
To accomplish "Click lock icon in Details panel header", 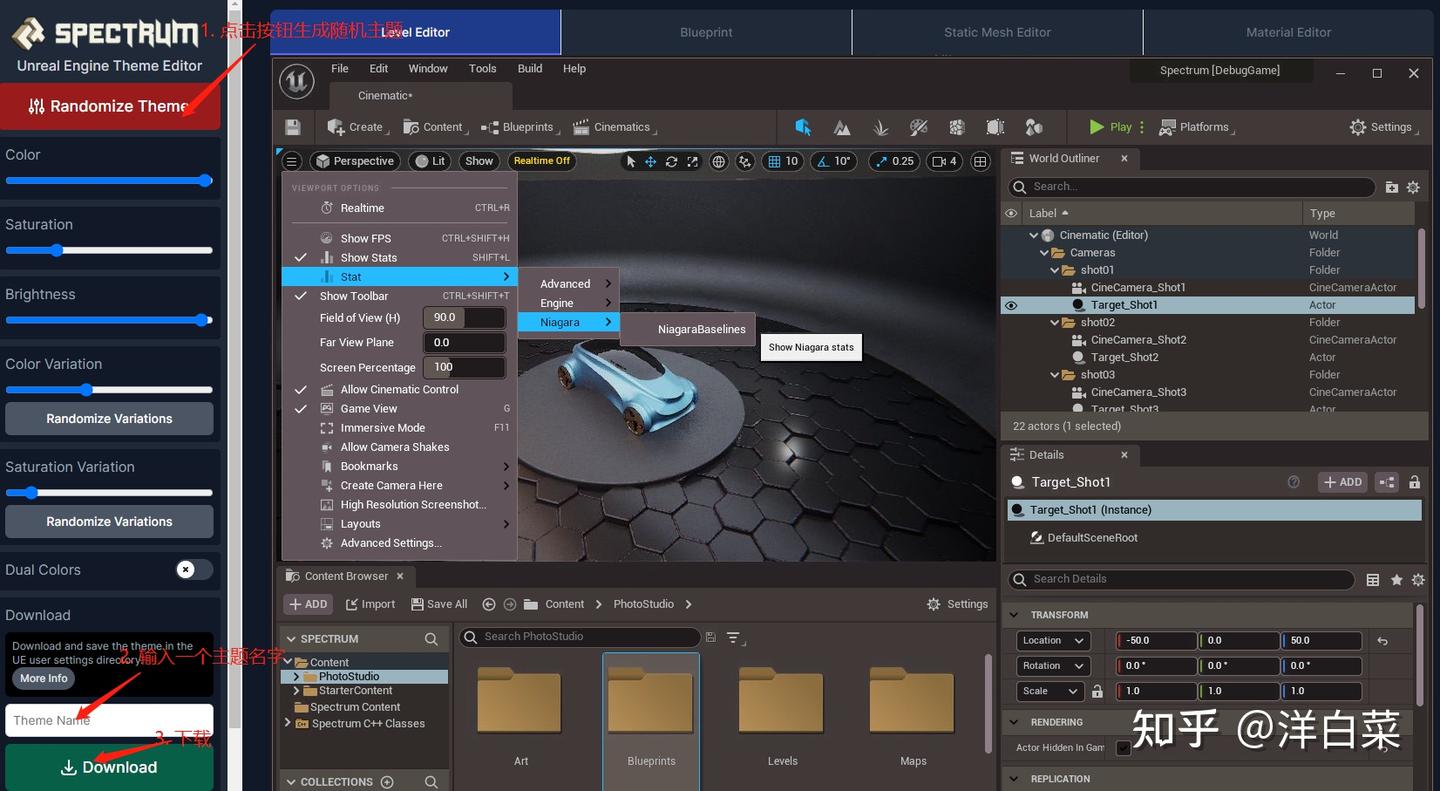I will coord(1414,482).
